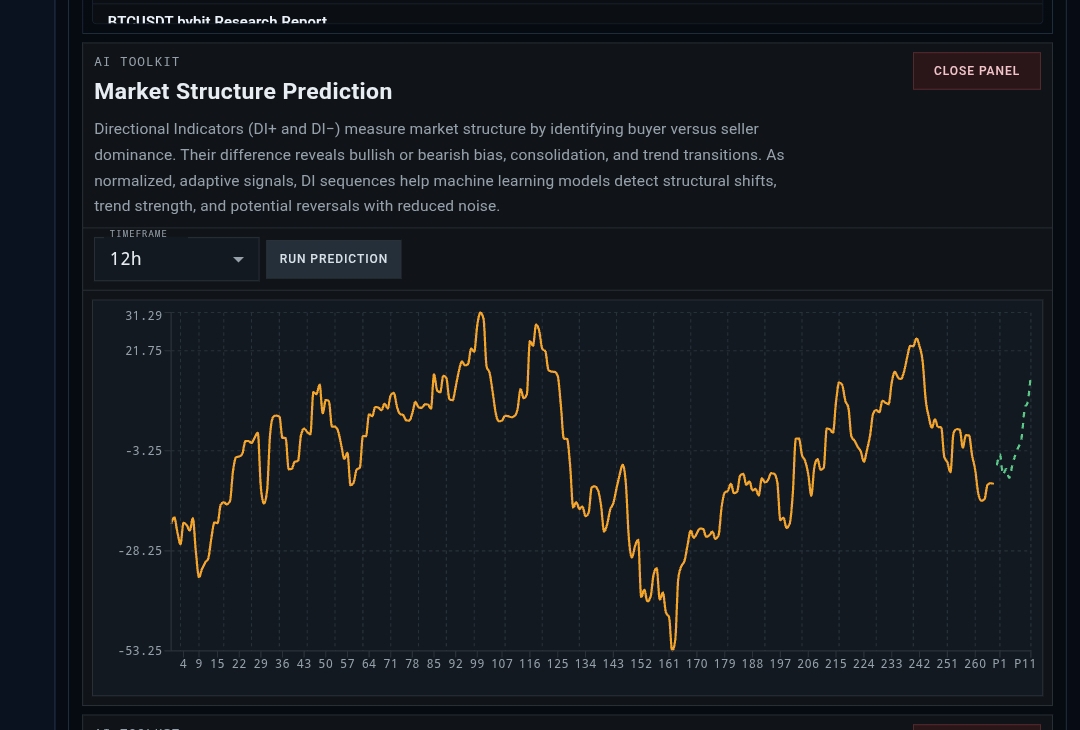Close the Market Structure Prediction panel
This screenshot has height=730, width=1080.
pos(976,71)
